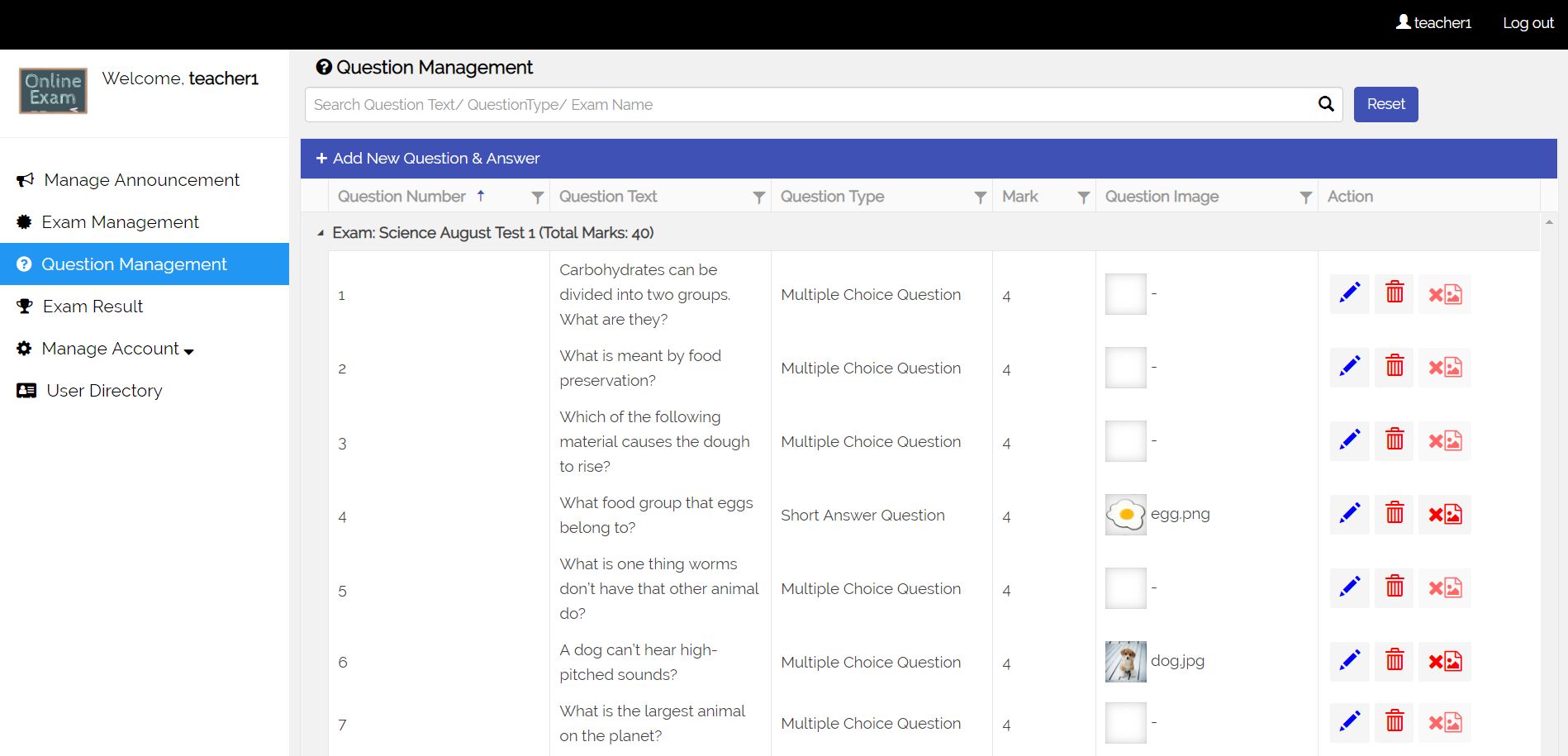Open the Question Text column filter

(758, 197)
